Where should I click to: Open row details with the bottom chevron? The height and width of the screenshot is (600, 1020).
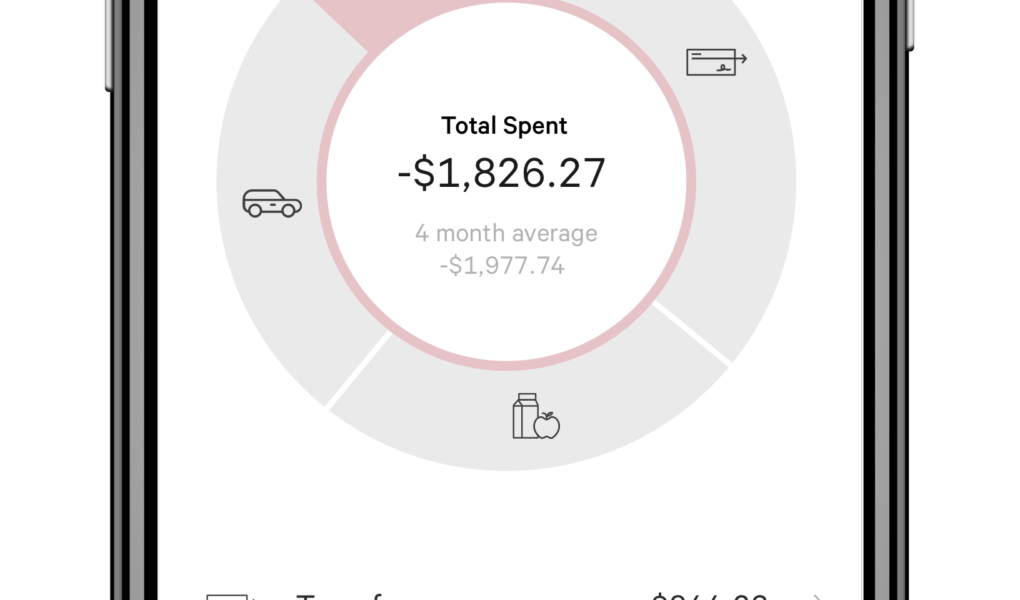(818, 597)
